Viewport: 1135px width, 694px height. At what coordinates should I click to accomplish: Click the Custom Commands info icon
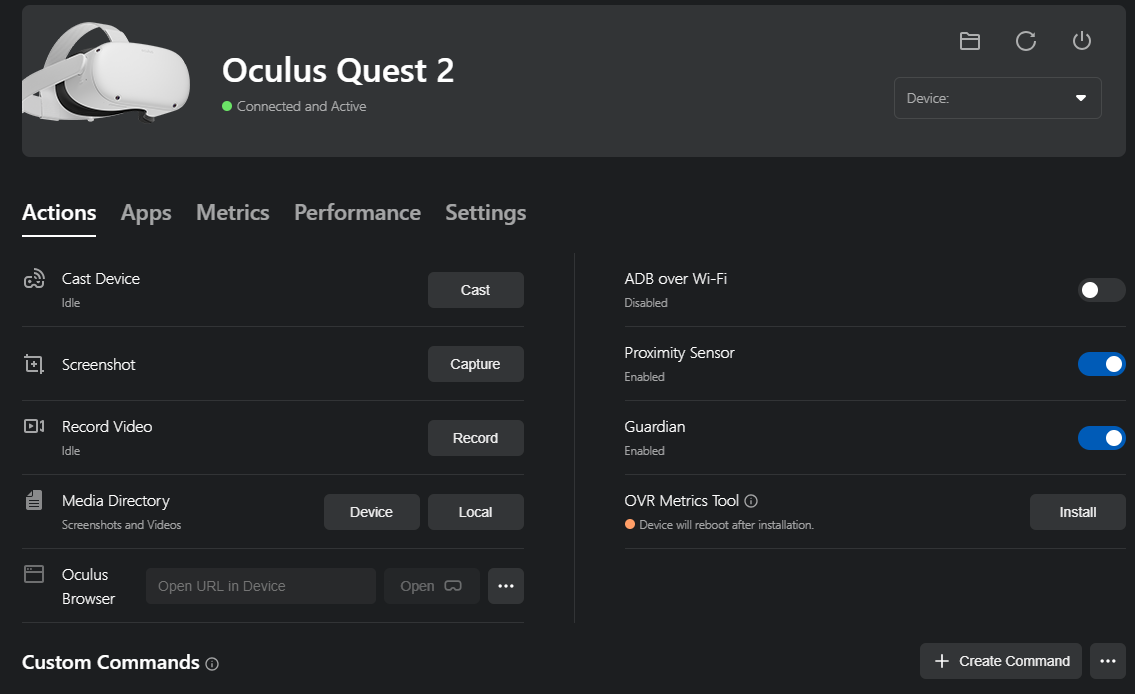coord(212,664)
